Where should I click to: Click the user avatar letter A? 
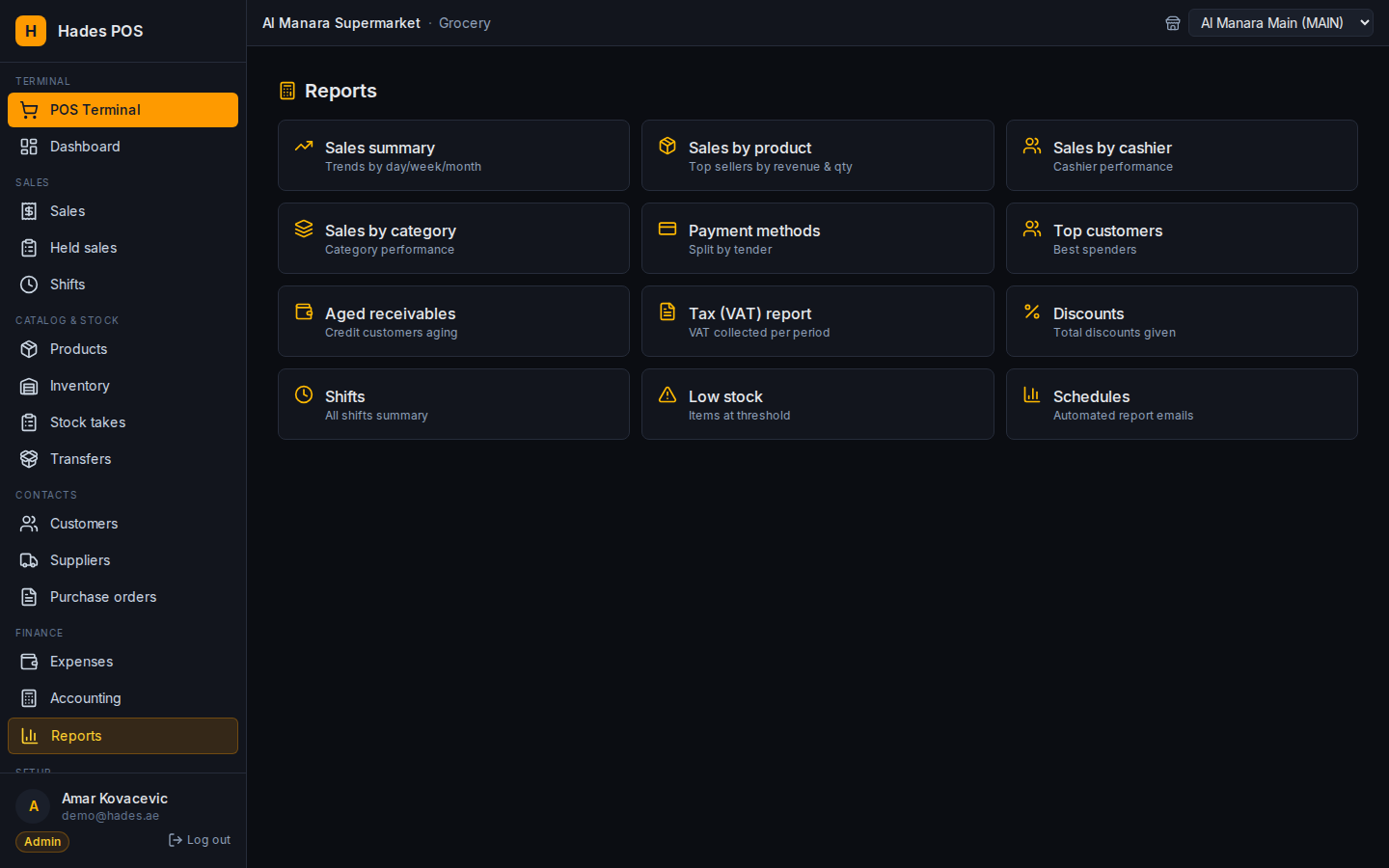coord(34,806)
